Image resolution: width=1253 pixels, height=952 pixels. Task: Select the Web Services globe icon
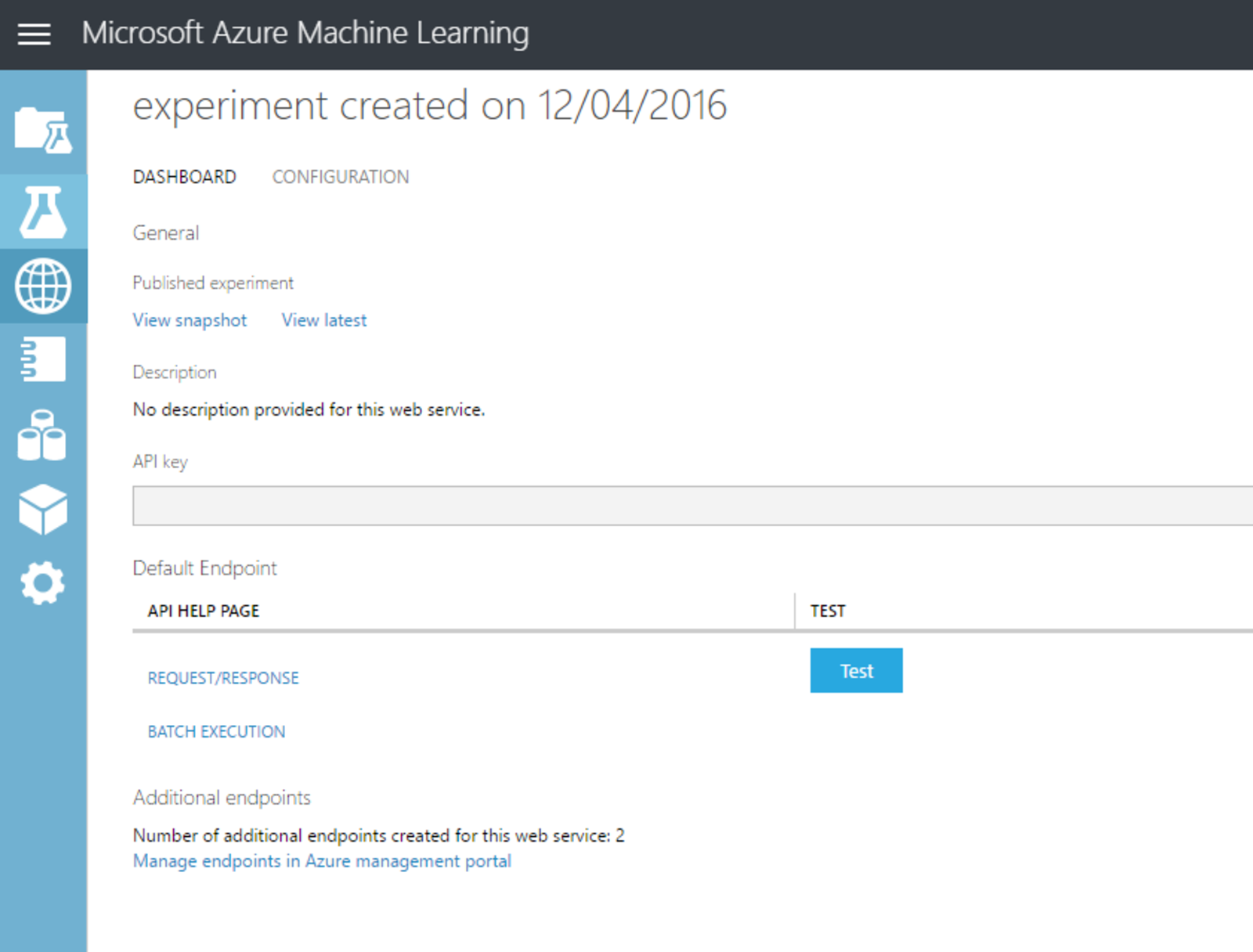click(43, 286)
